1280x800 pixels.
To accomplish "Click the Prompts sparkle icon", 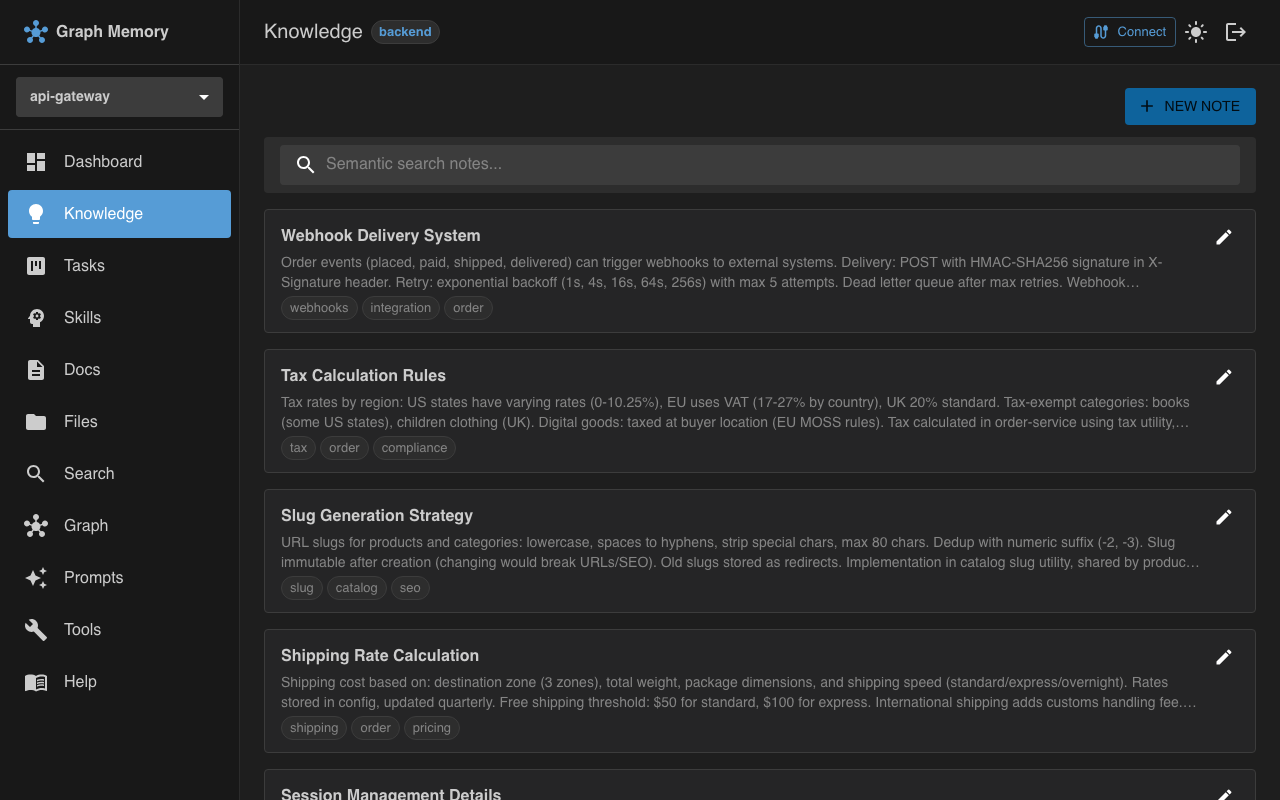I will click(x=35, y=577).
